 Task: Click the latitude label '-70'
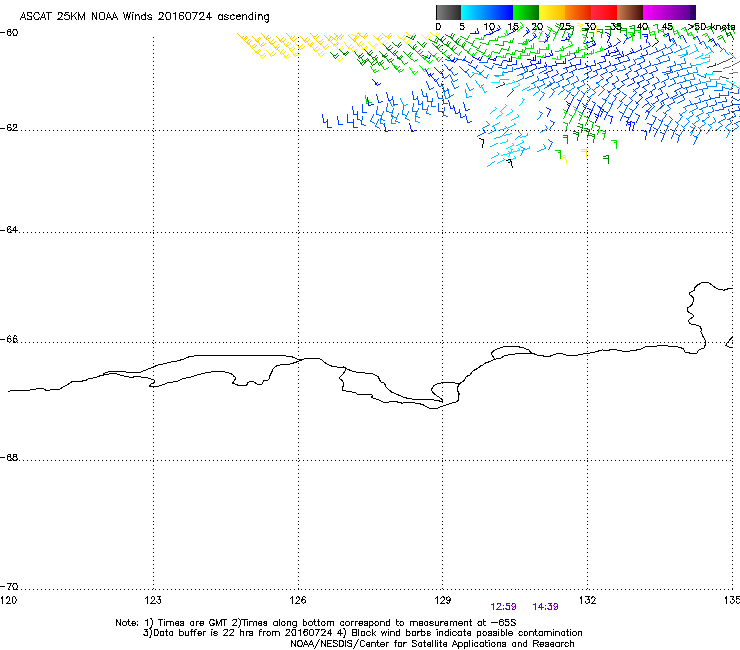(x=9, y=587)
